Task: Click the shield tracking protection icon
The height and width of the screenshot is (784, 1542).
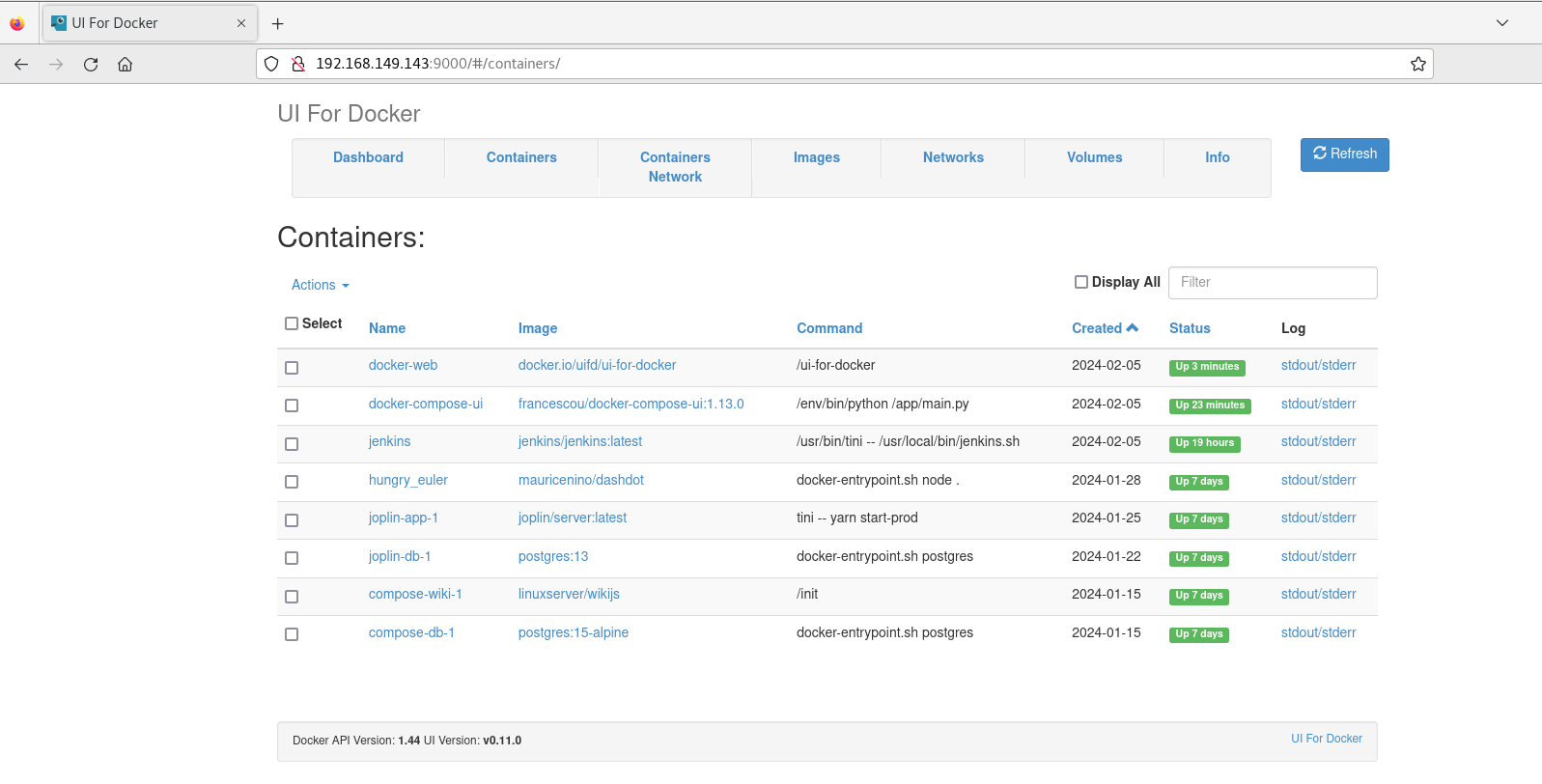Action: point(271,64)
